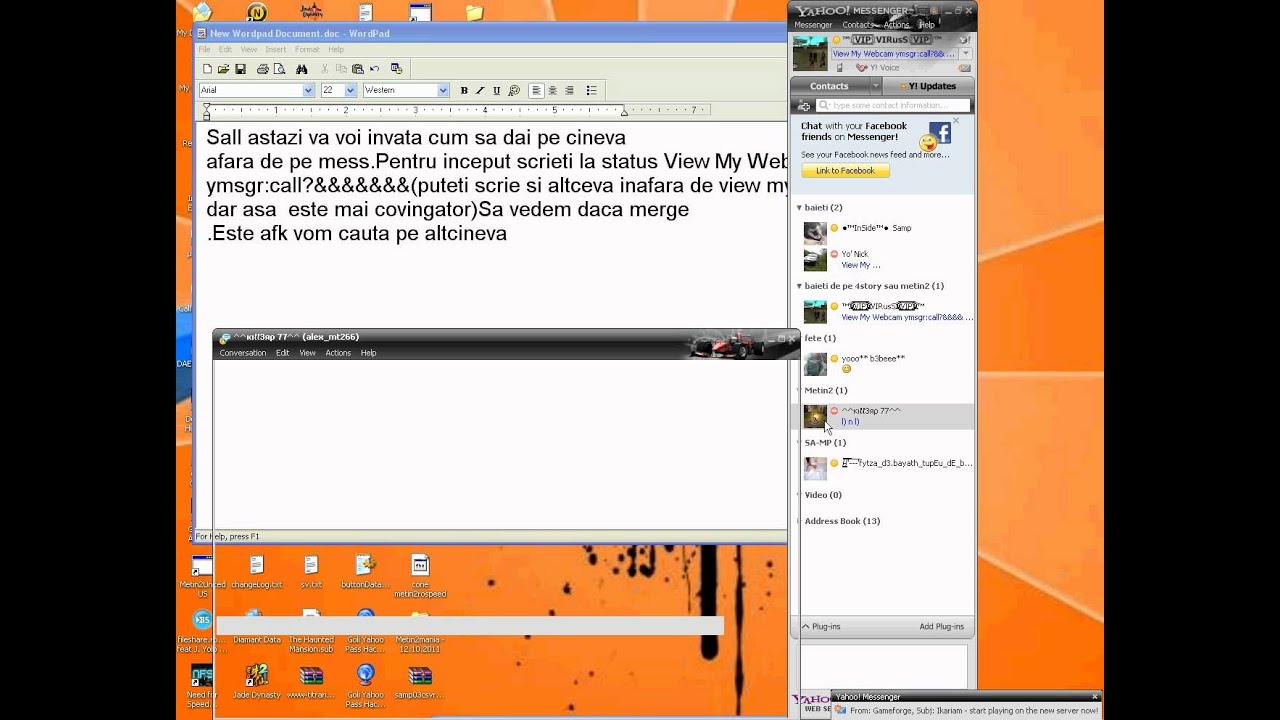Collapse the baieti de pe 4story sau metin2 group
The width and height of the screenshot is (1280, 720).
(x=799, y=286)
